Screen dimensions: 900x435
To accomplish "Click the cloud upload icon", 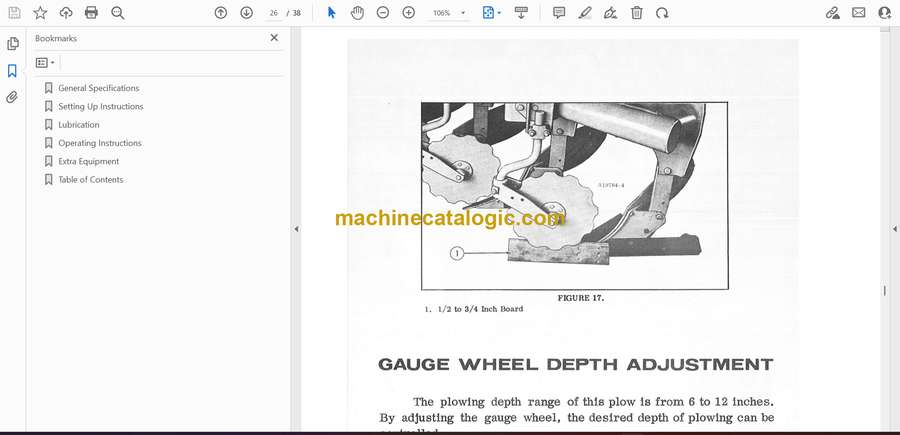I will 66,13.
